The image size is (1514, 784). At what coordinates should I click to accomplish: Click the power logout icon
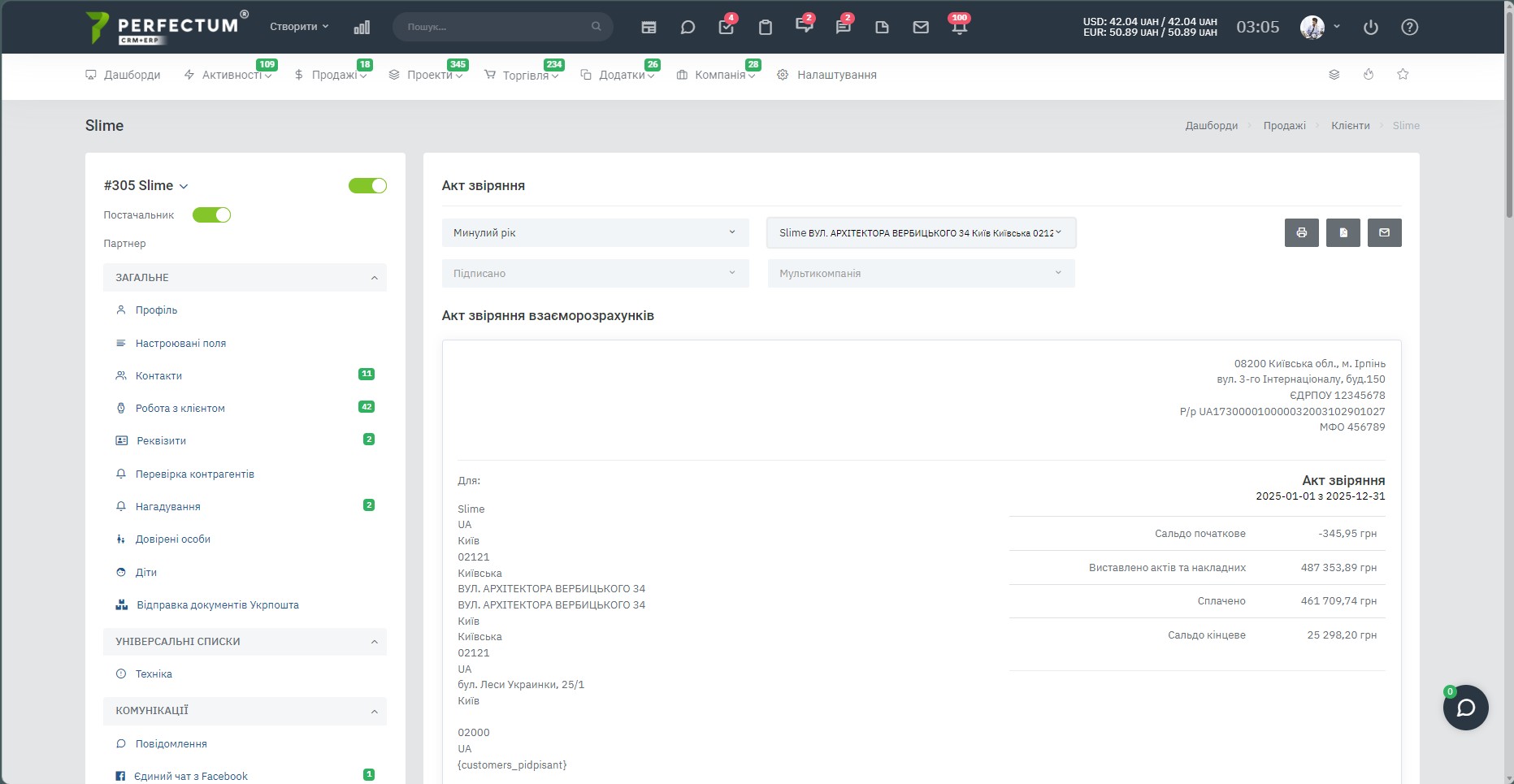1371,27
